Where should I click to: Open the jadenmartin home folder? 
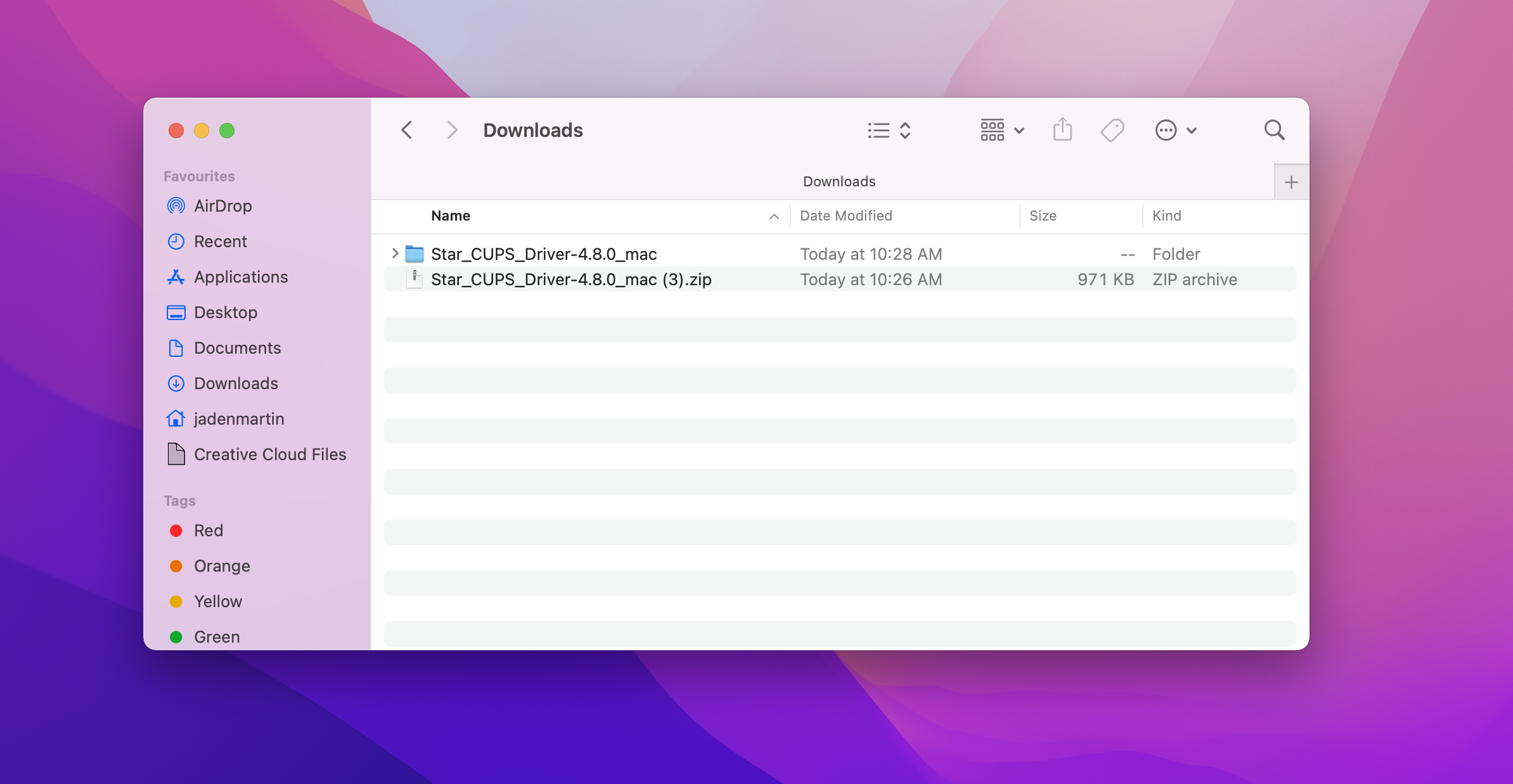coord(238,419)
